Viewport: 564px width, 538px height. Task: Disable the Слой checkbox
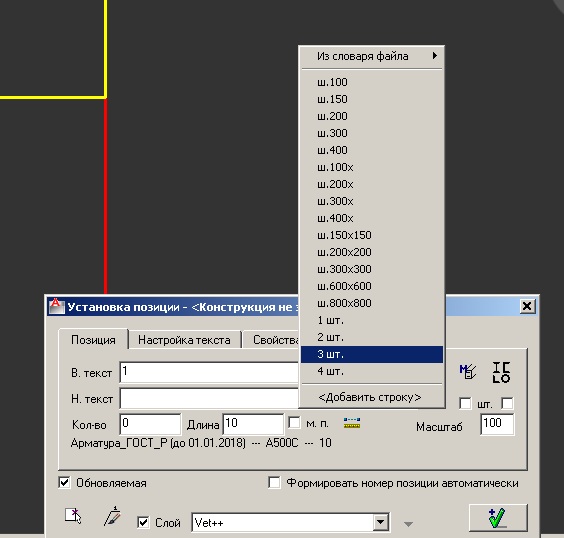[143, 522]
